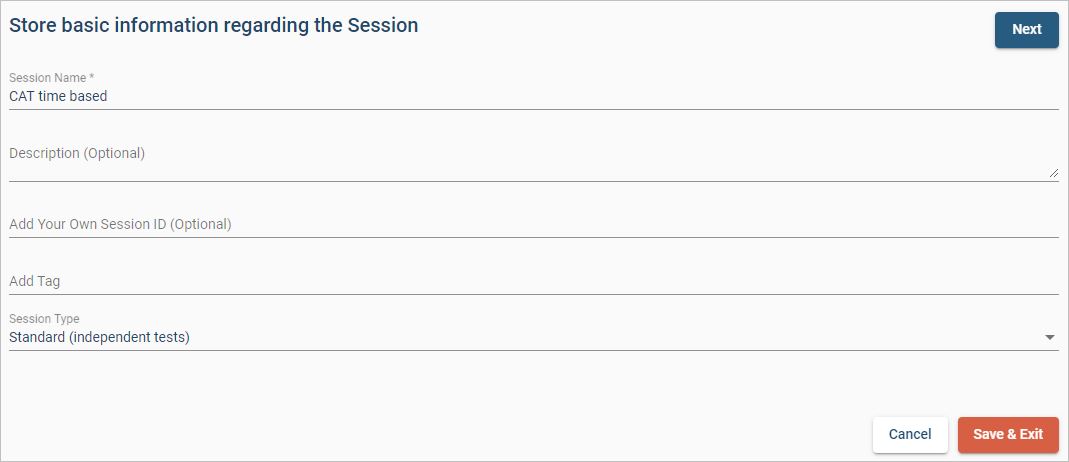1069x462 pixels.
Task: Click the Next button
Action: click(1026, 30)
